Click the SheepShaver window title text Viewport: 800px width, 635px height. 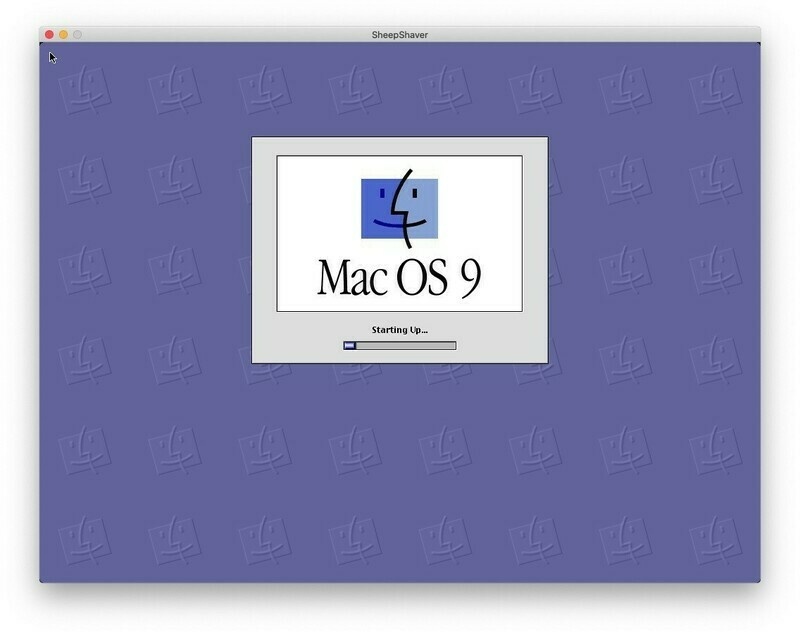[399, 35]
